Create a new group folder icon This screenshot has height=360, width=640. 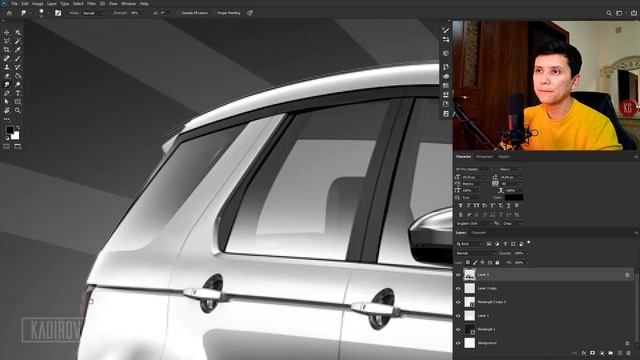coord(611,353)
